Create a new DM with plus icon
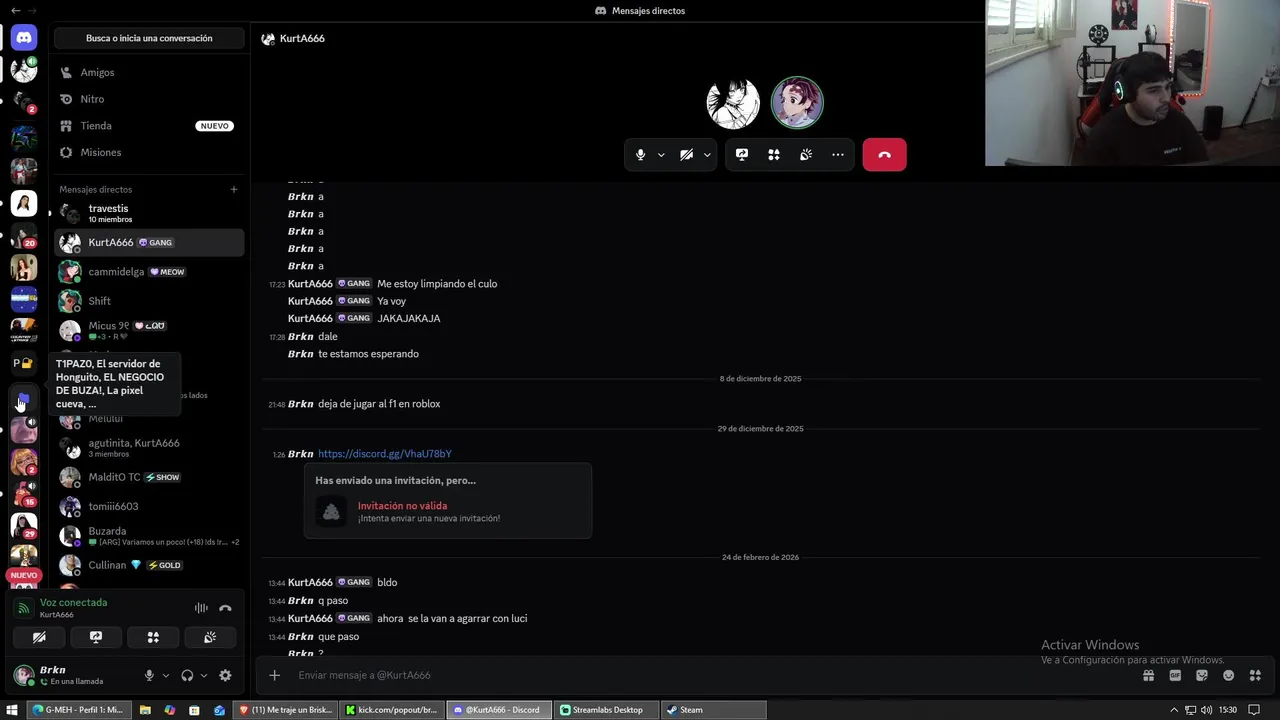1280x720 pixels. 234,189
